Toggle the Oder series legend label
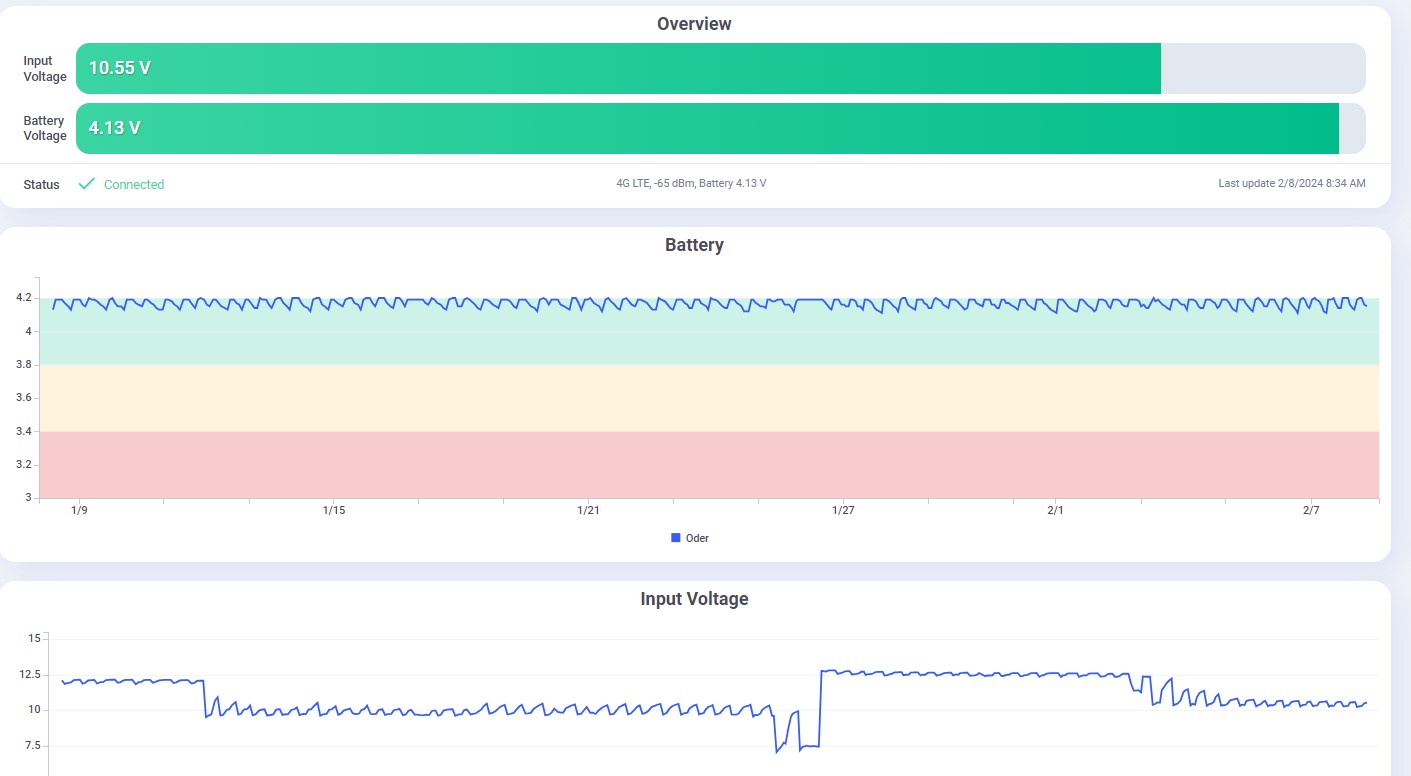This screenshot has width=1411, height=776. point(697,538)
